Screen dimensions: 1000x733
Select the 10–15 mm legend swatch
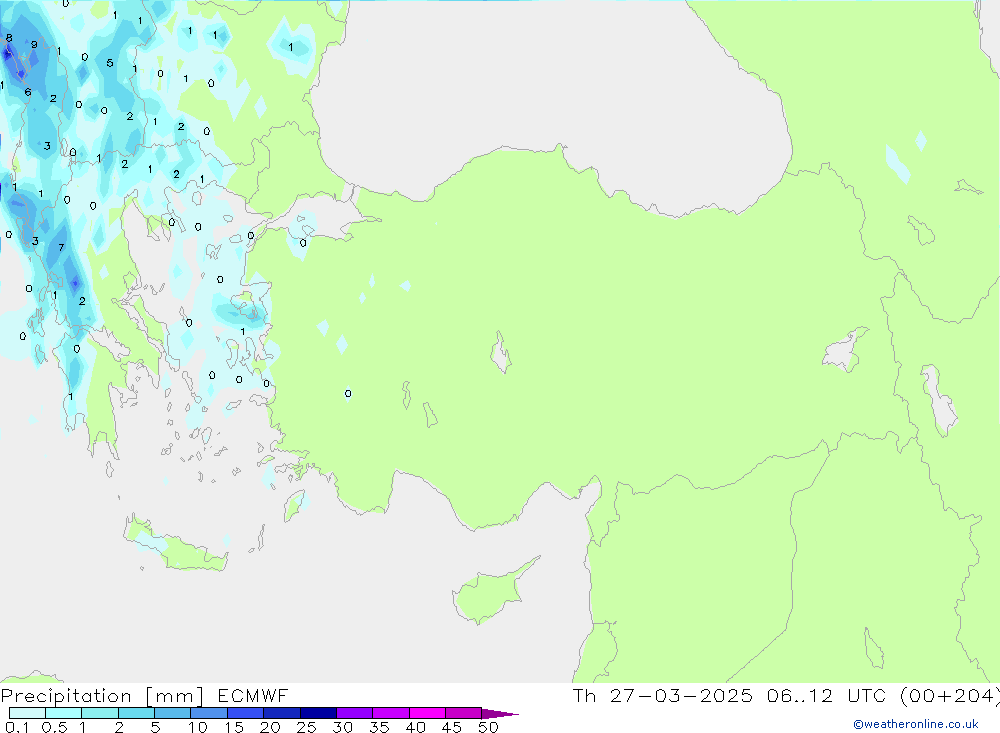tap(209, 713)
